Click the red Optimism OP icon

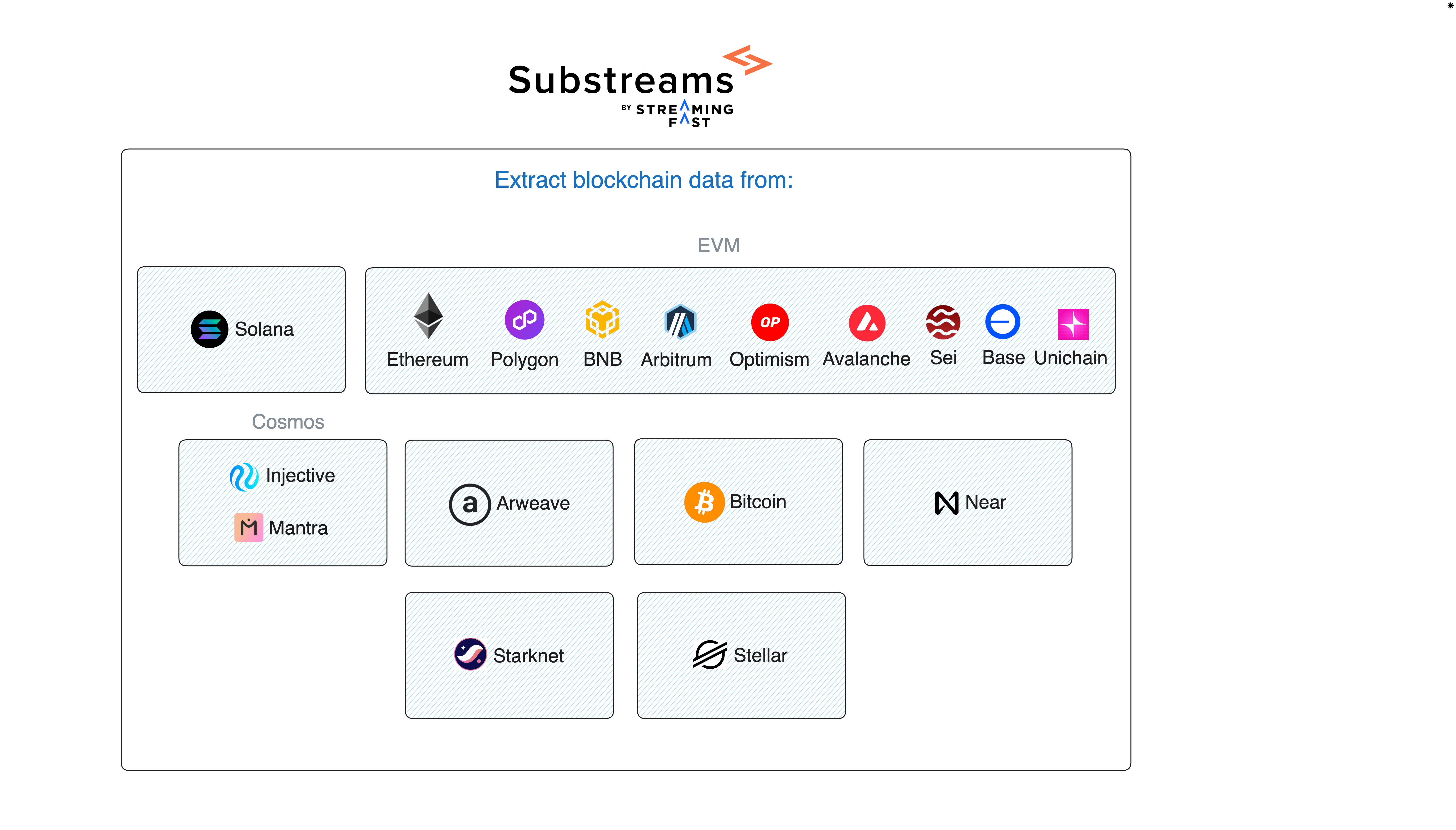pos(769,322)
